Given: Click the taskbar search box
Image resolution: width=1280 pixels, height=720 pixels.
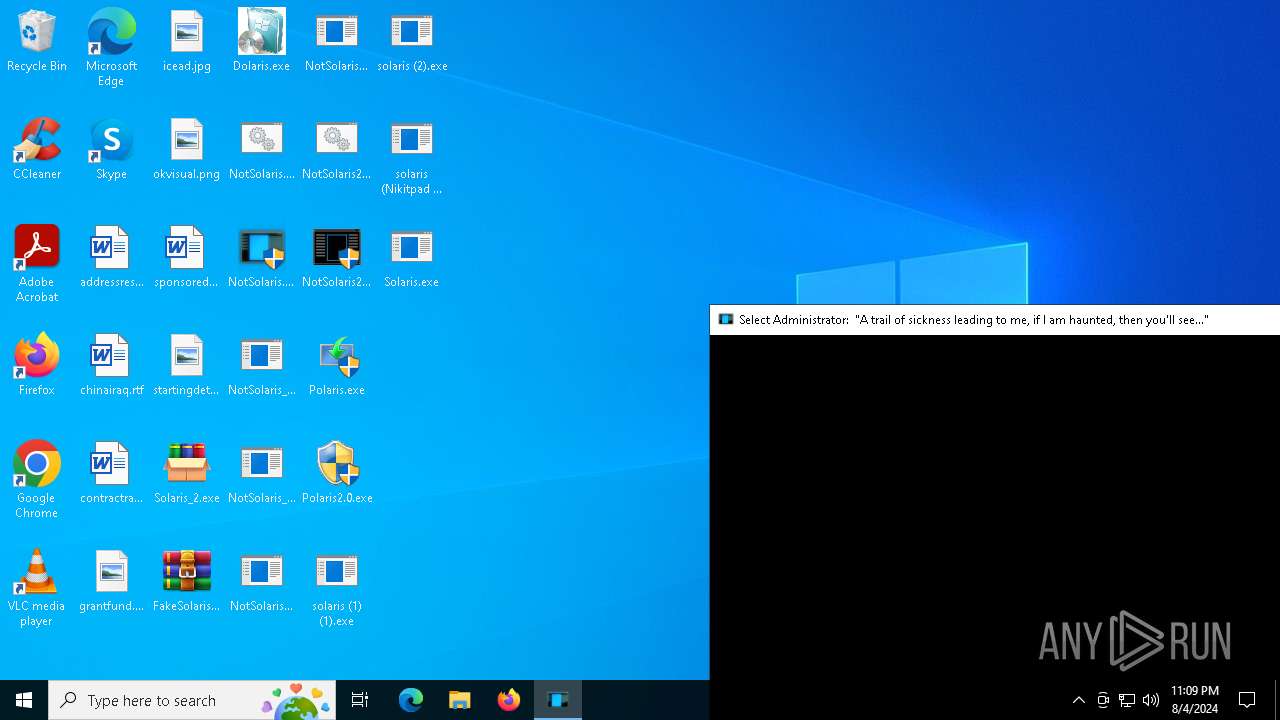Looking at the screenshot, I should (192, 700).
